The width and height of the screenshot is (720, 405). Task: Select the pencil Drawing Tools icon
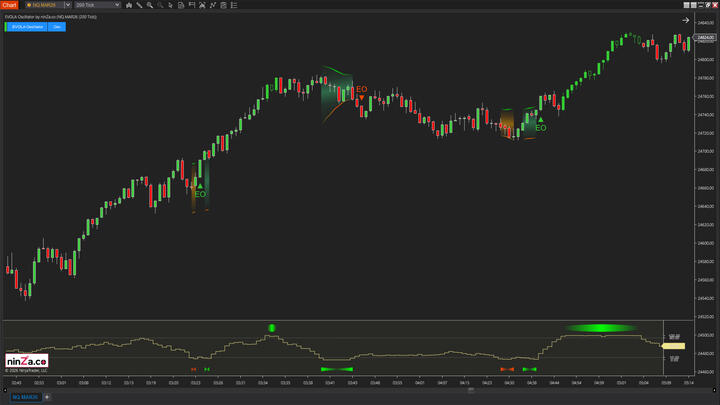139,5
